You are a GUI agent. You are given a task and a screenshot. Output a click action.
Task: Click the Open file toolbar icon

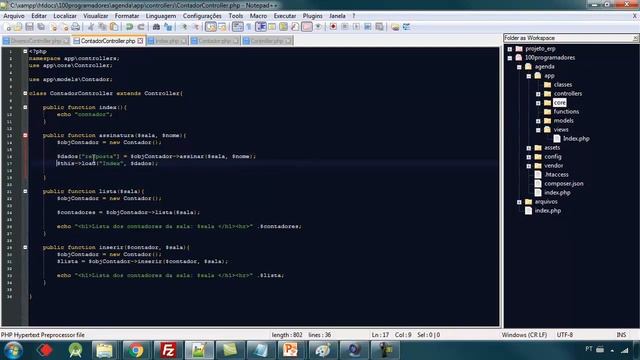(x=18, y=27)
